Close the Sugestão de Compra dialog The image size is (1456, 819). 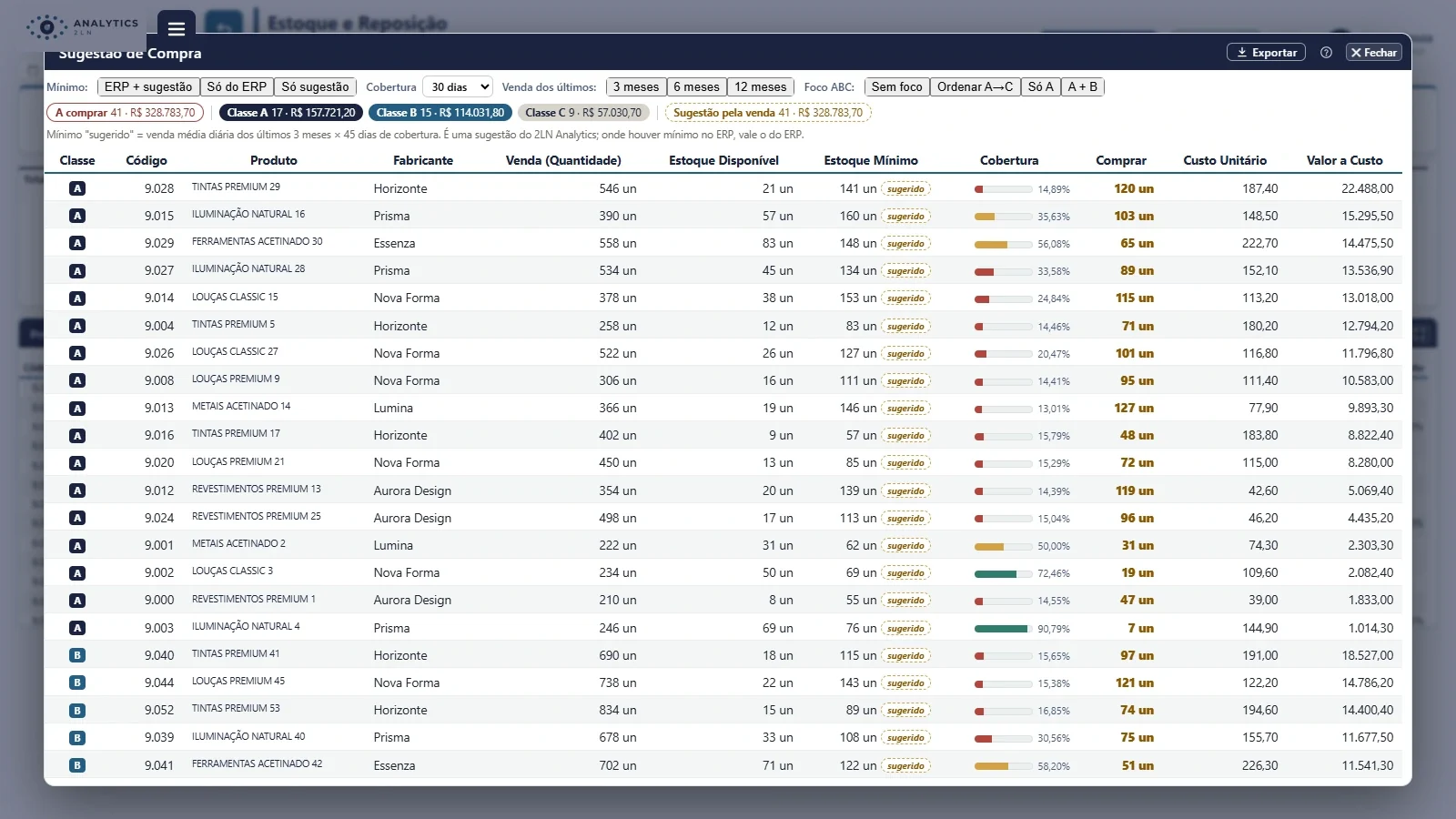[x=1373, y=53]
